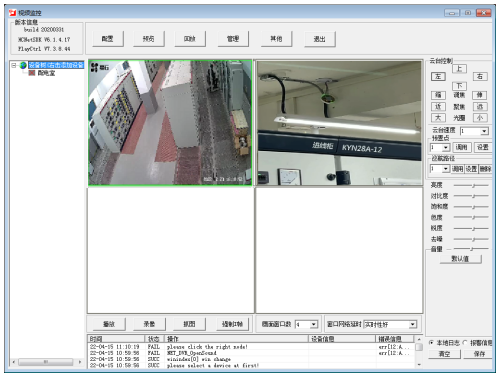This screenshot has width=499, height=379.
Task: Collapse the device tree root node
Action: tap(14, 65)
